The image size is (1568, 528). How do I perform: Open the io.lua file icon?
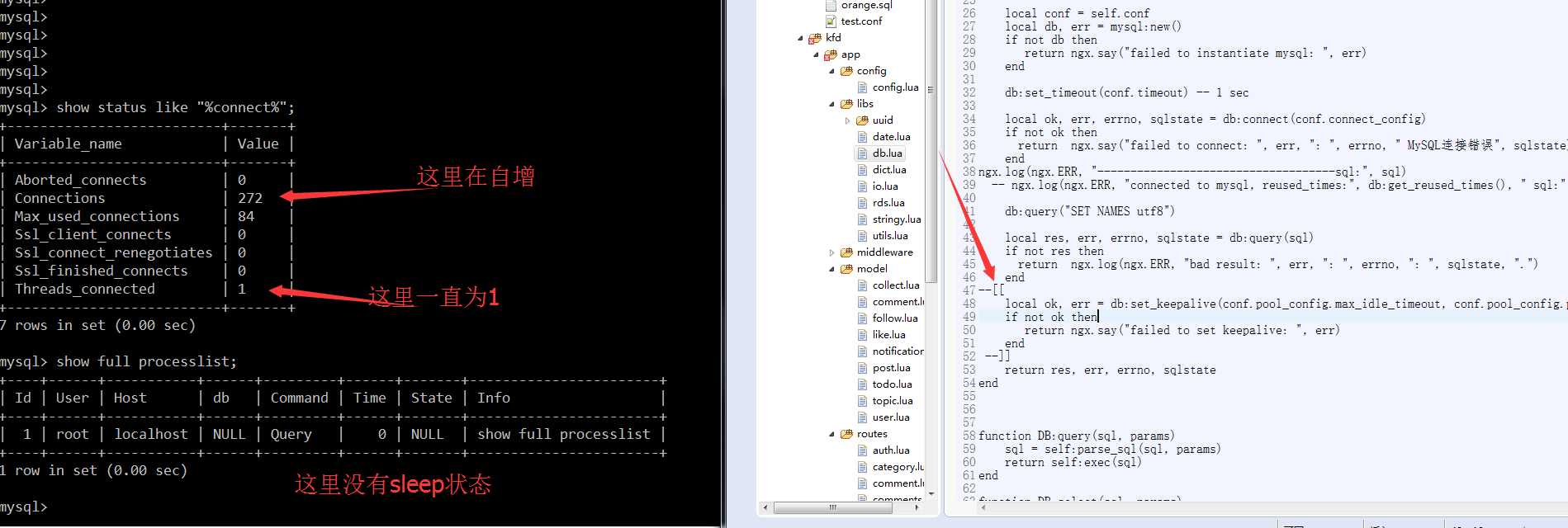(863, 186)
